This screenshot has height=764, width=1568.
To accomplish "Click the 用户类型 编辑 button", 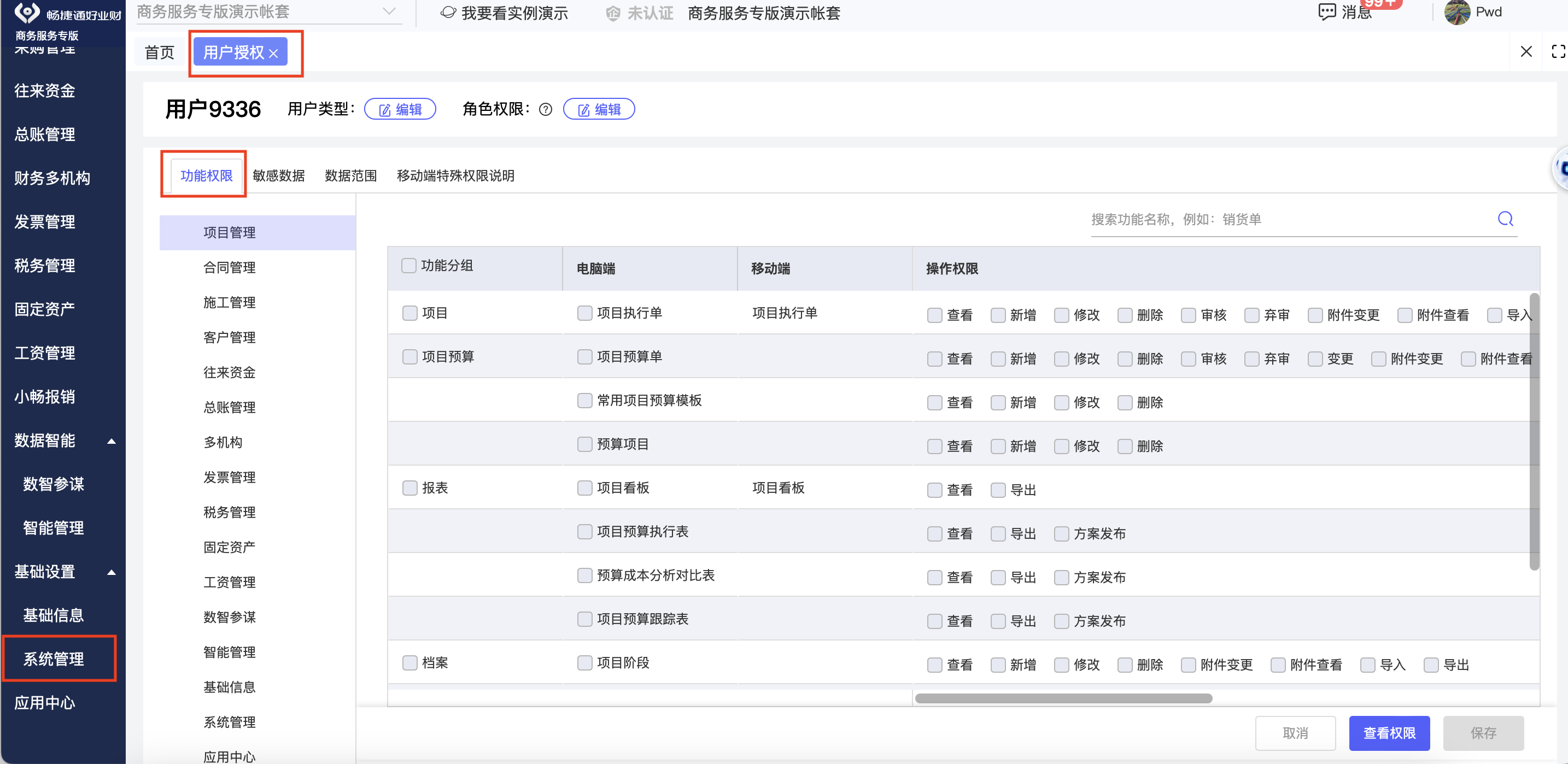I will point(400,109).
